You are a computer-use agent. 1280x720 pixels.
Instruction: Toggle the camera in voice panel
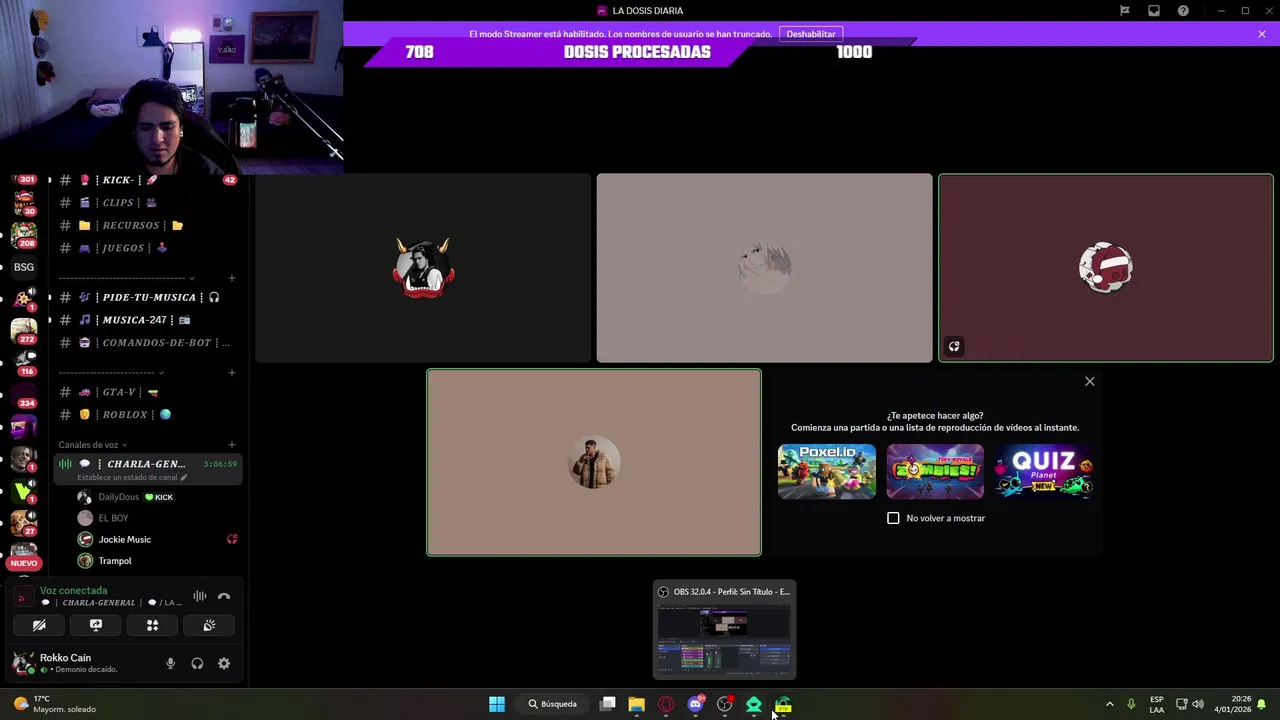pyautogui.click(x=39, y=625)
